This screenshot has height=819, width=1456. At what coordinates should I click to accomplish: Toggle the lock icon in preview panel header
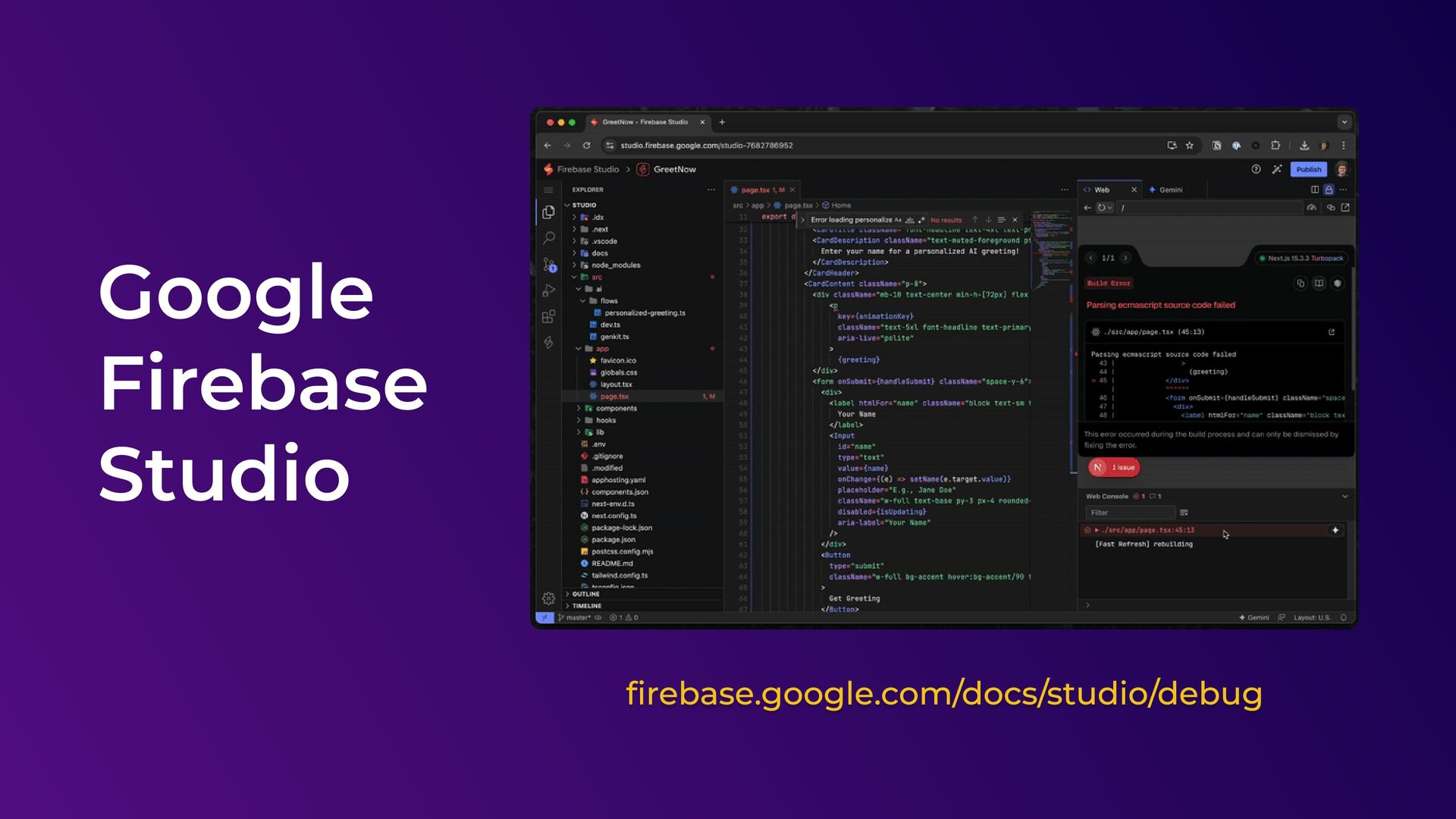(x=1329, y=190)
